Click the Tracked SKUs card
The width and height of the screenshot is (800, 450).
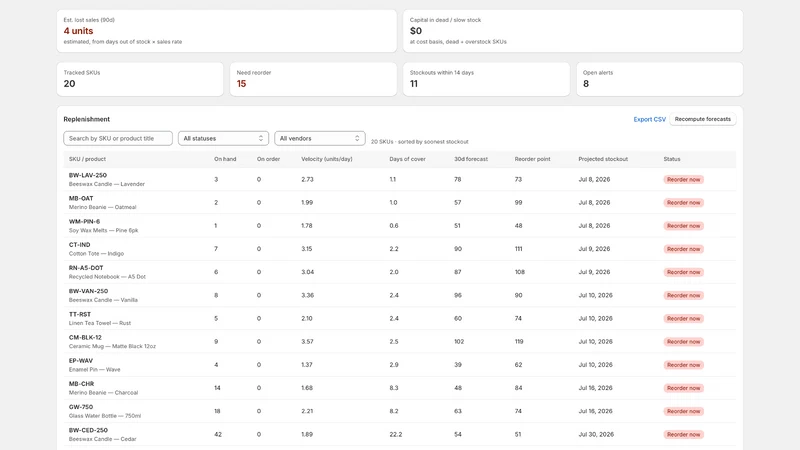pyautogui.click(x=140, y=79)
